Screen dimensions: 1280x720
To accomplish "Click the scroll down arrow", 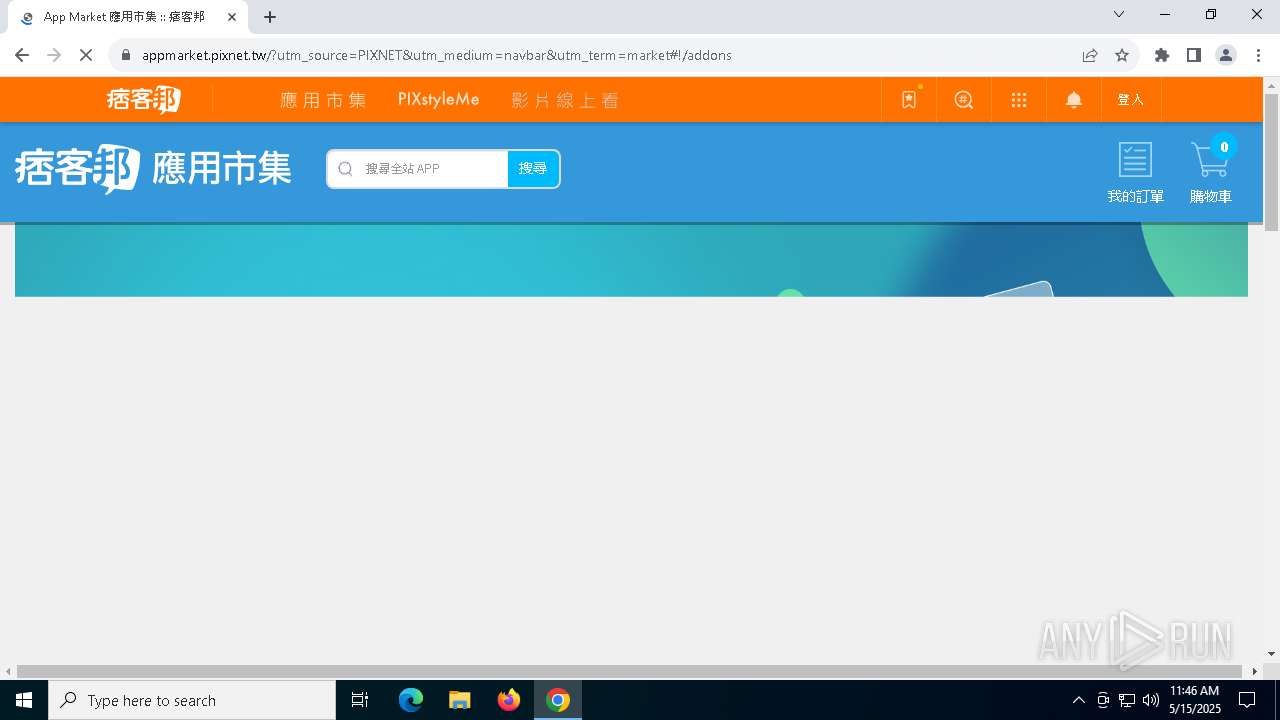I will pyautogui.click(x=1271, y=653).
